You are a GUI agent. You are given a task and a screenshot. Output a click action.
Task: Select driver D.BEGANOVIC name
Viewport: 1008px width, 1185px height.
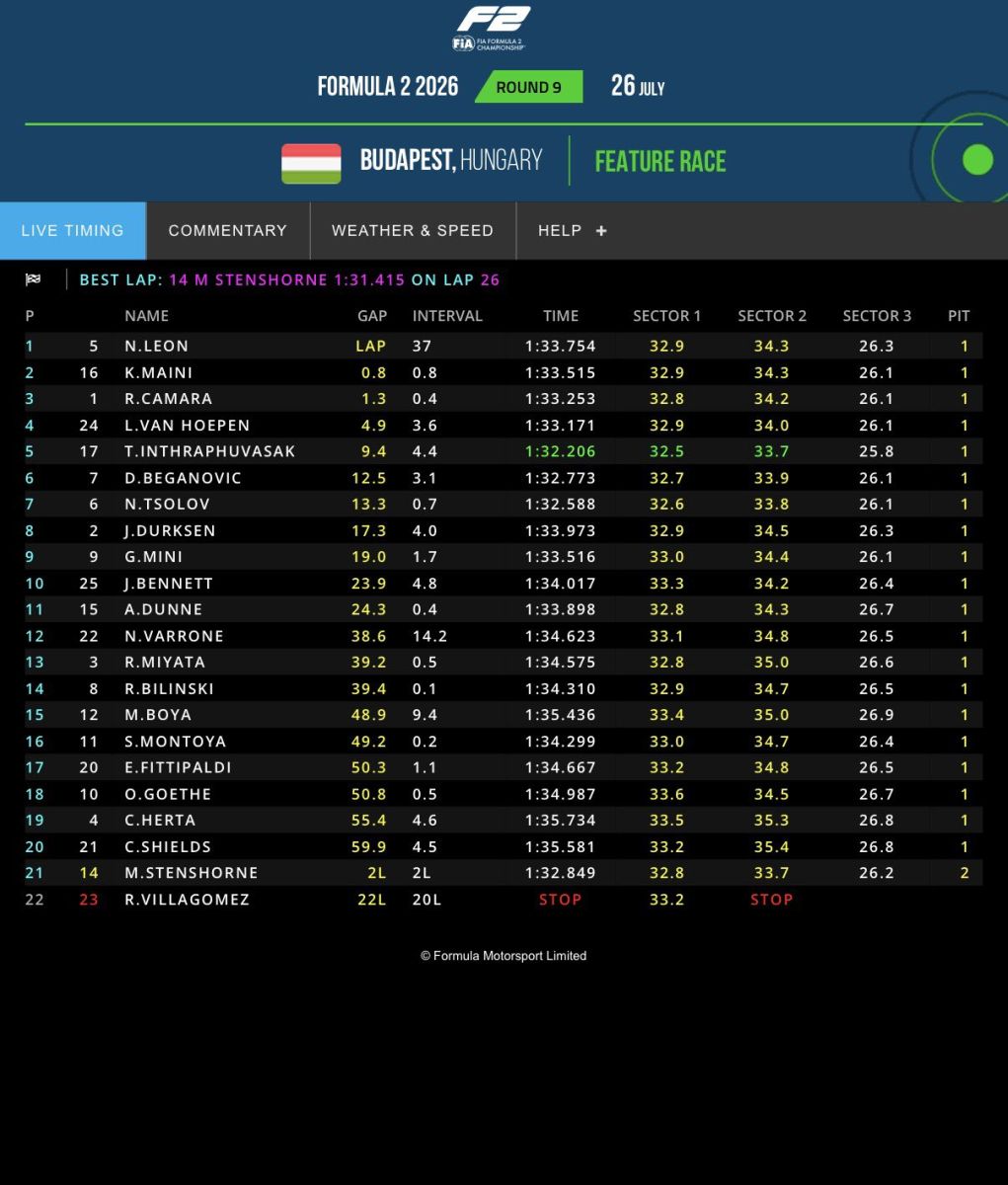[x=183, y=478]
